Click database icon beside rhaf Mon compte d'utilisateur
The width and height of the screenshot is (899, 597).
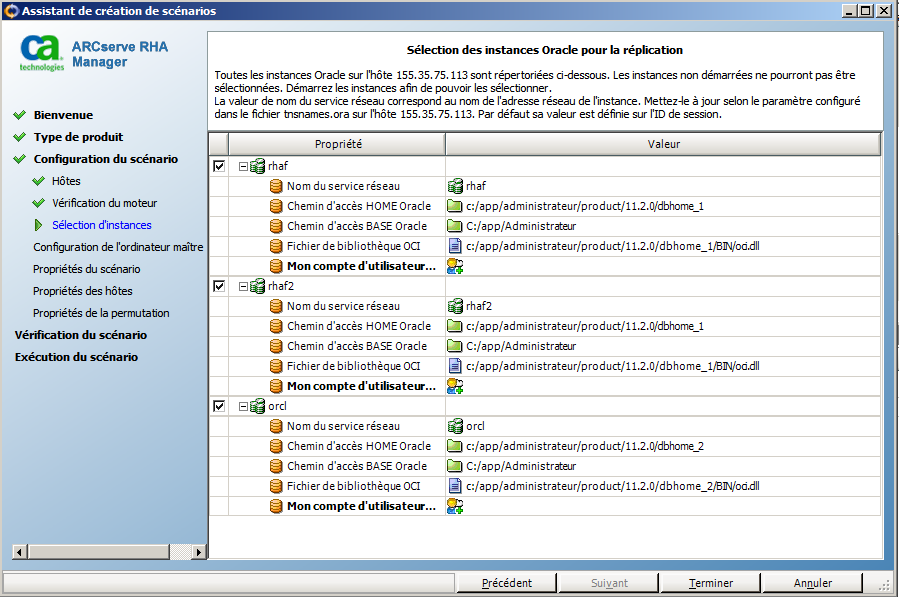pyautogui.click(x=276, y=266)
